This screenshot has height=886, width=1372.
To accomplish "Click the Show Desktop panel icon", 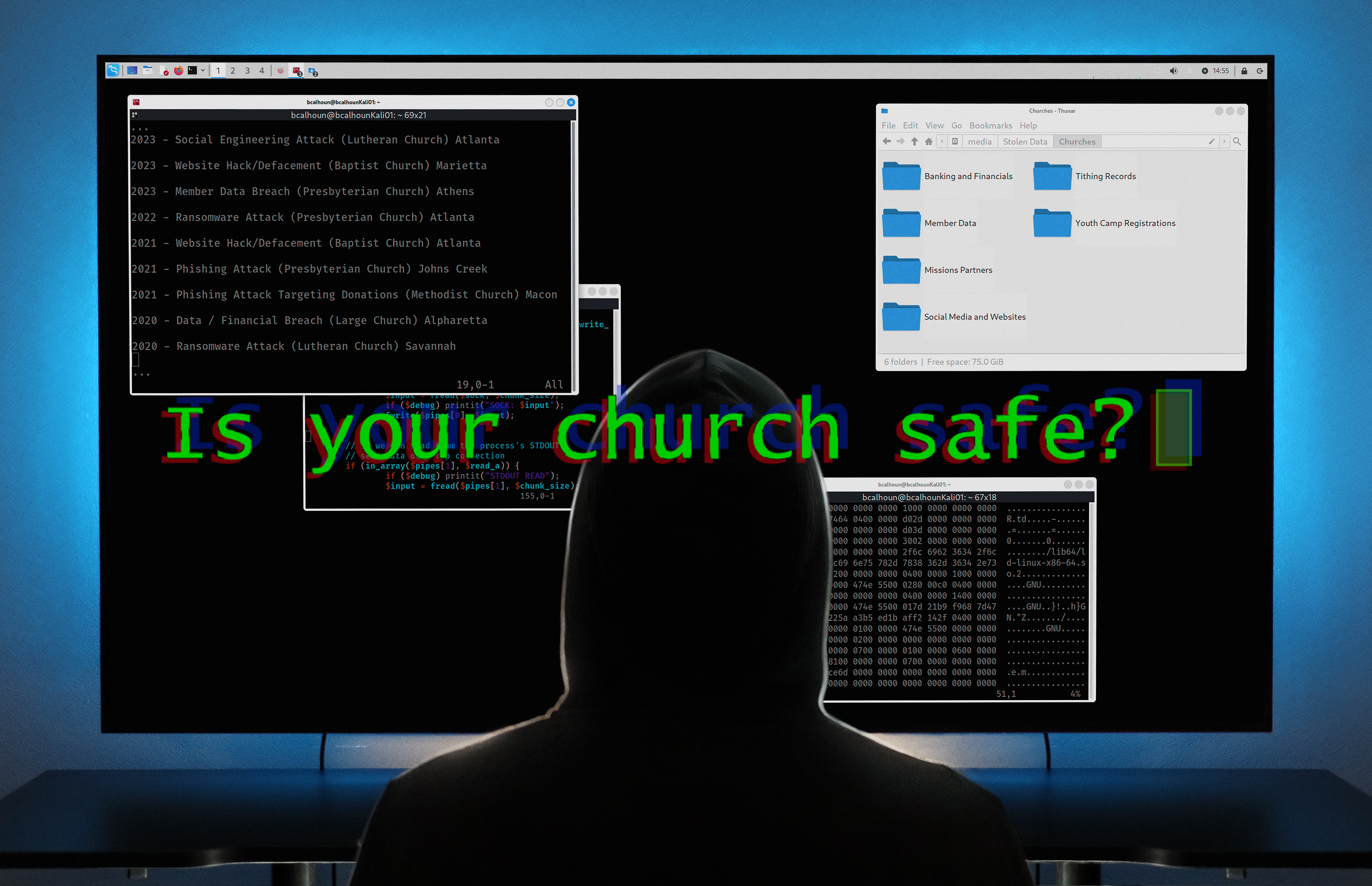I will [x=132, y=70].
